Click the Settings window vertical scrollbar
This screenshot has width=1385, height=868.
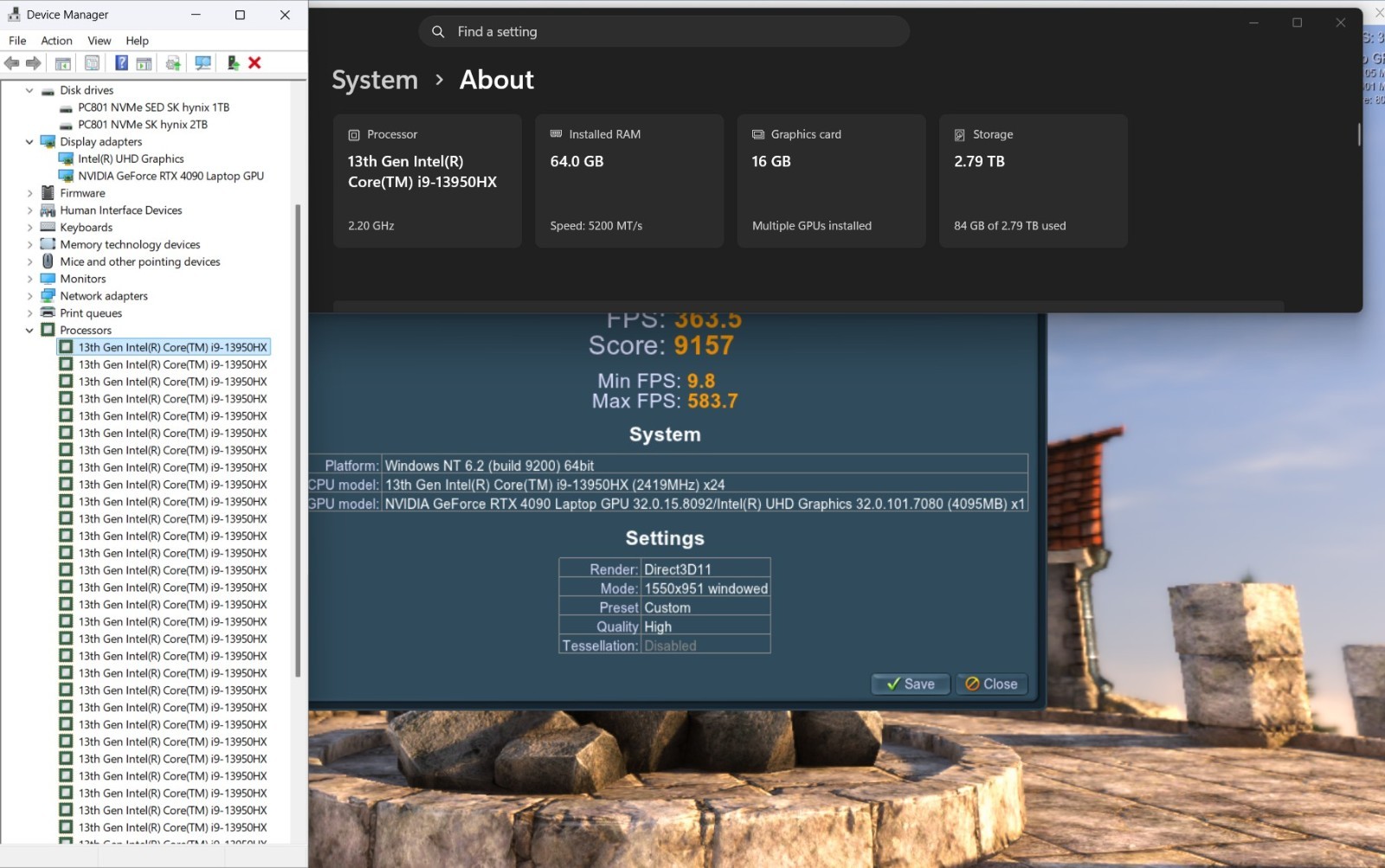pyautogui.click(x=1359, y=134)
